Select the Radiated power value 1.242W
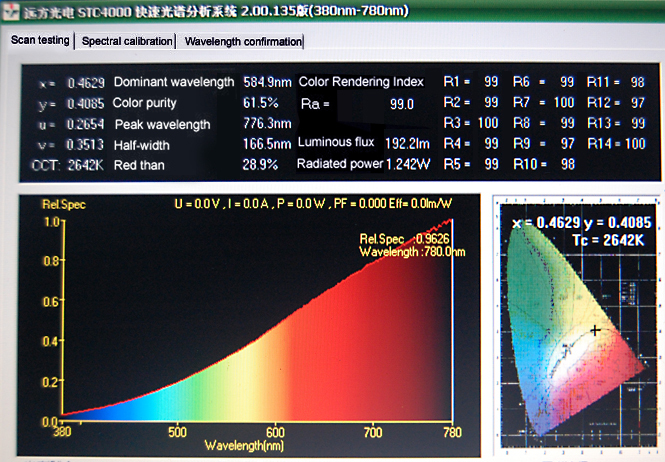The width and height of the screenshot is (665, 462). point(407,165)
